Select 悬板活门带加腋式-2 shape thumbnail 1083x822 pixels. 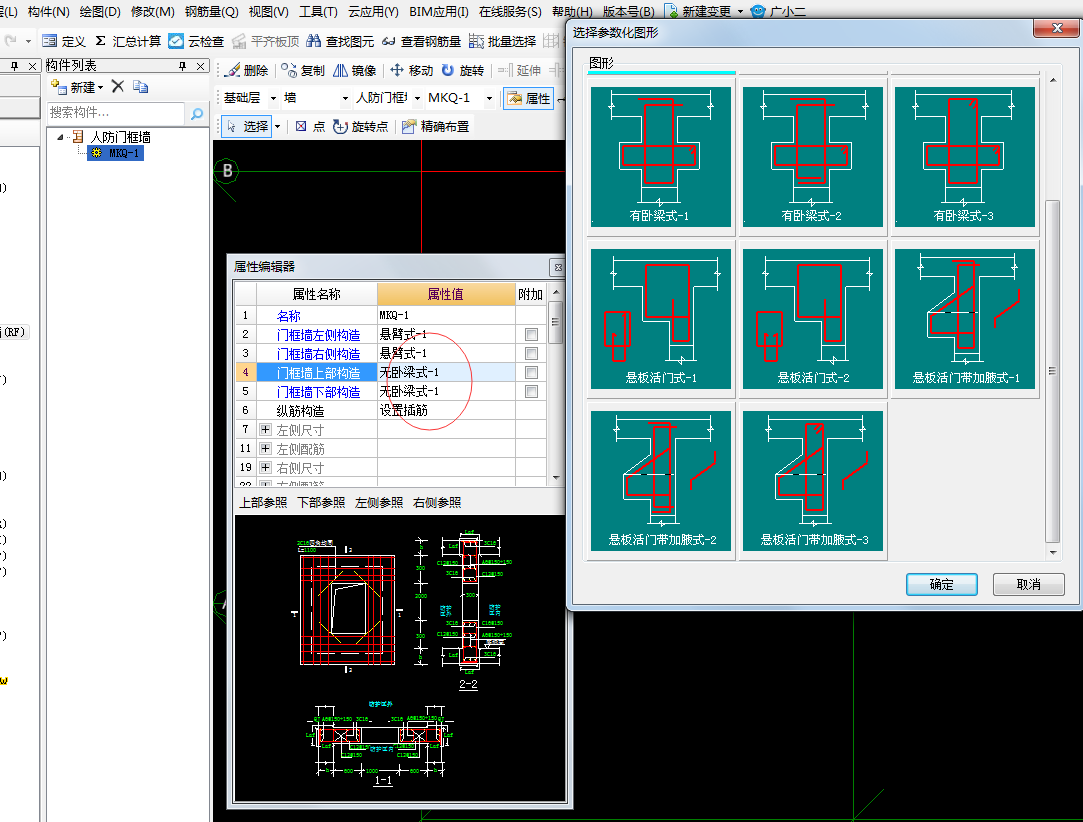click(x=660, y=481)
